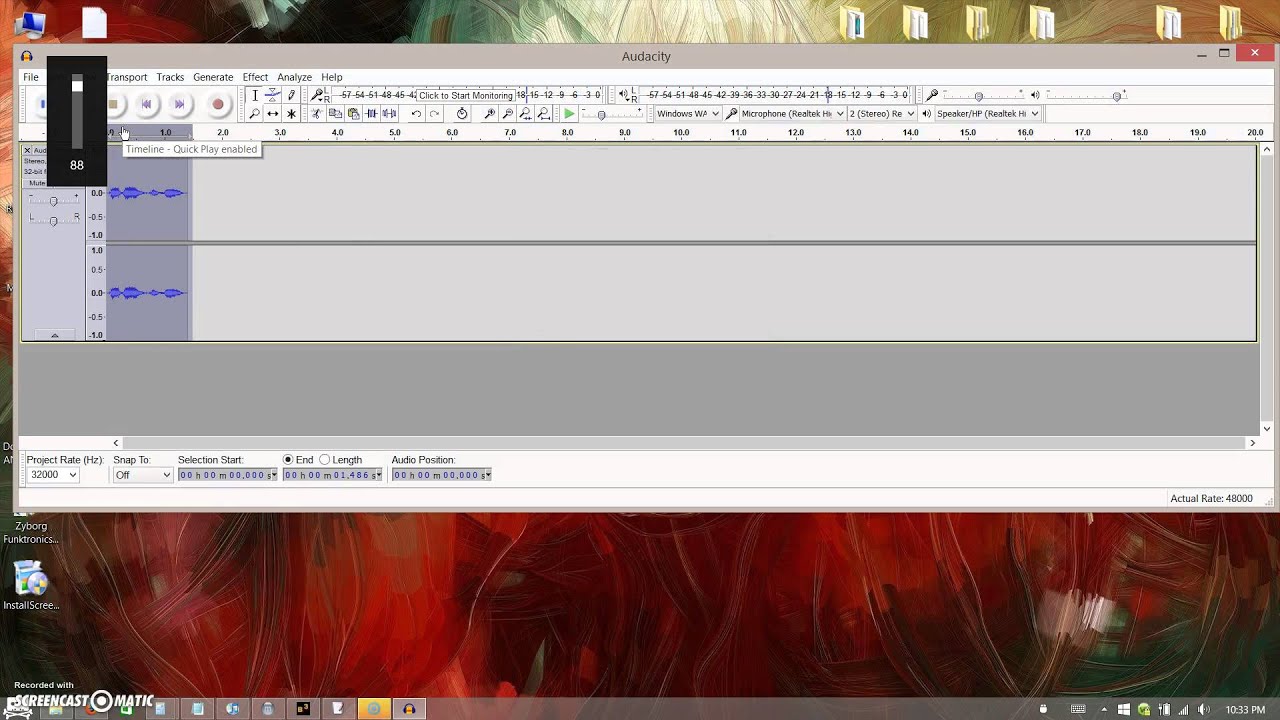Viewport: 1280px width, 720px height.
Task: Open Selection Start time format dropdown
Action: click(274, 475)
